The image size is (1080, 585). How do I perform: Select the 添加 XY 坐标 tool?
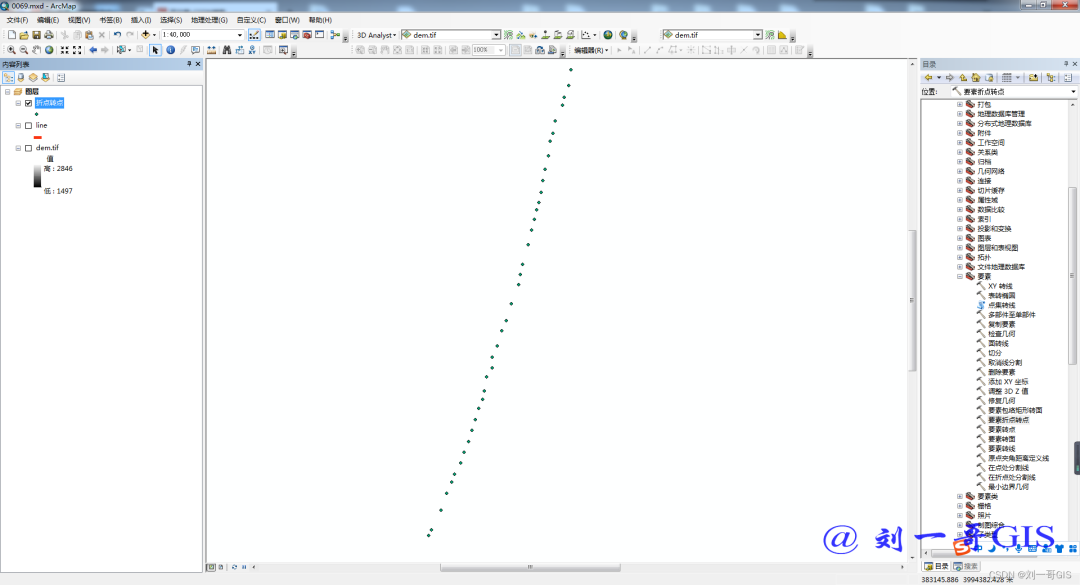(x=1008, y=382)
